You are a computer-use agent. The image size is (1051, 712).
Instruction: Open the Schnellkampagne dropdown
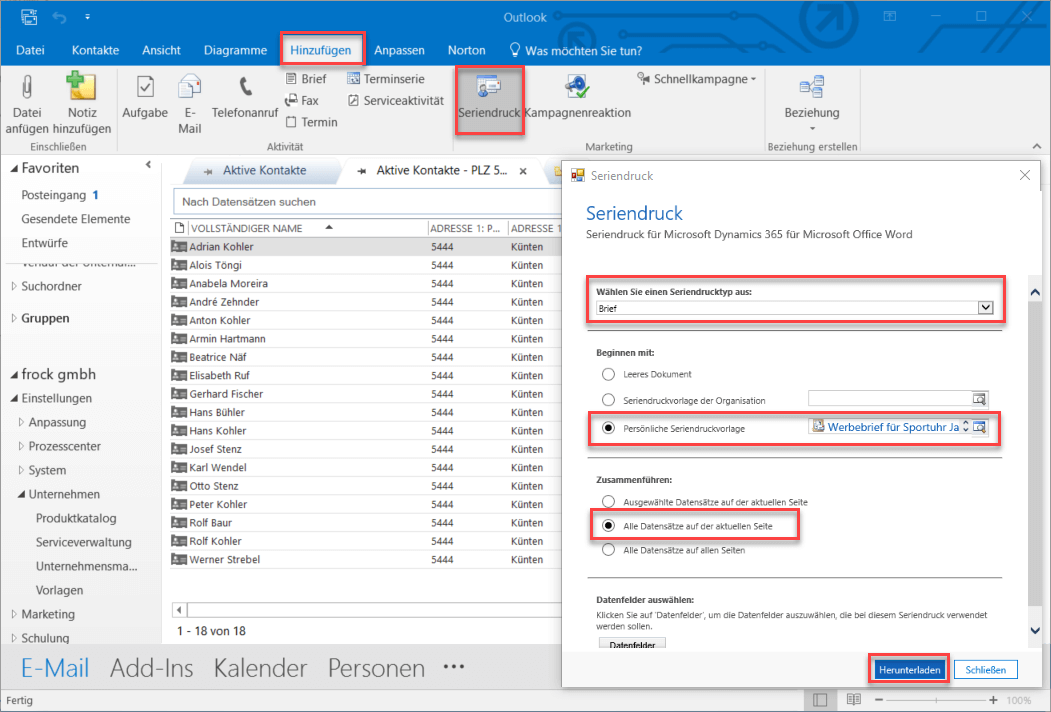tap(697, 79)
